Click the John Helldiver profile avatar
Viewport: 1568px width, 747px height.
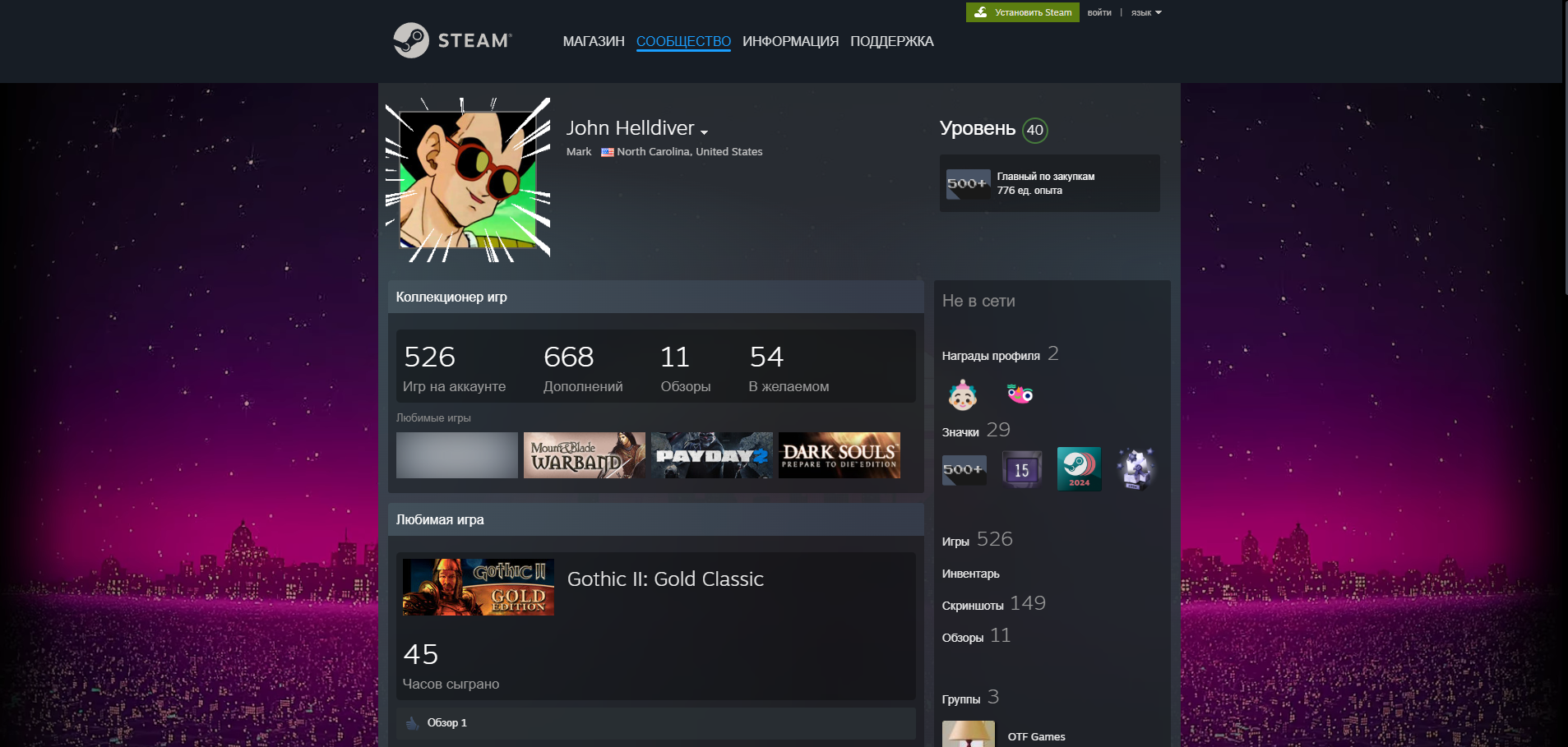pyautogui.click(x=468, y=180)
